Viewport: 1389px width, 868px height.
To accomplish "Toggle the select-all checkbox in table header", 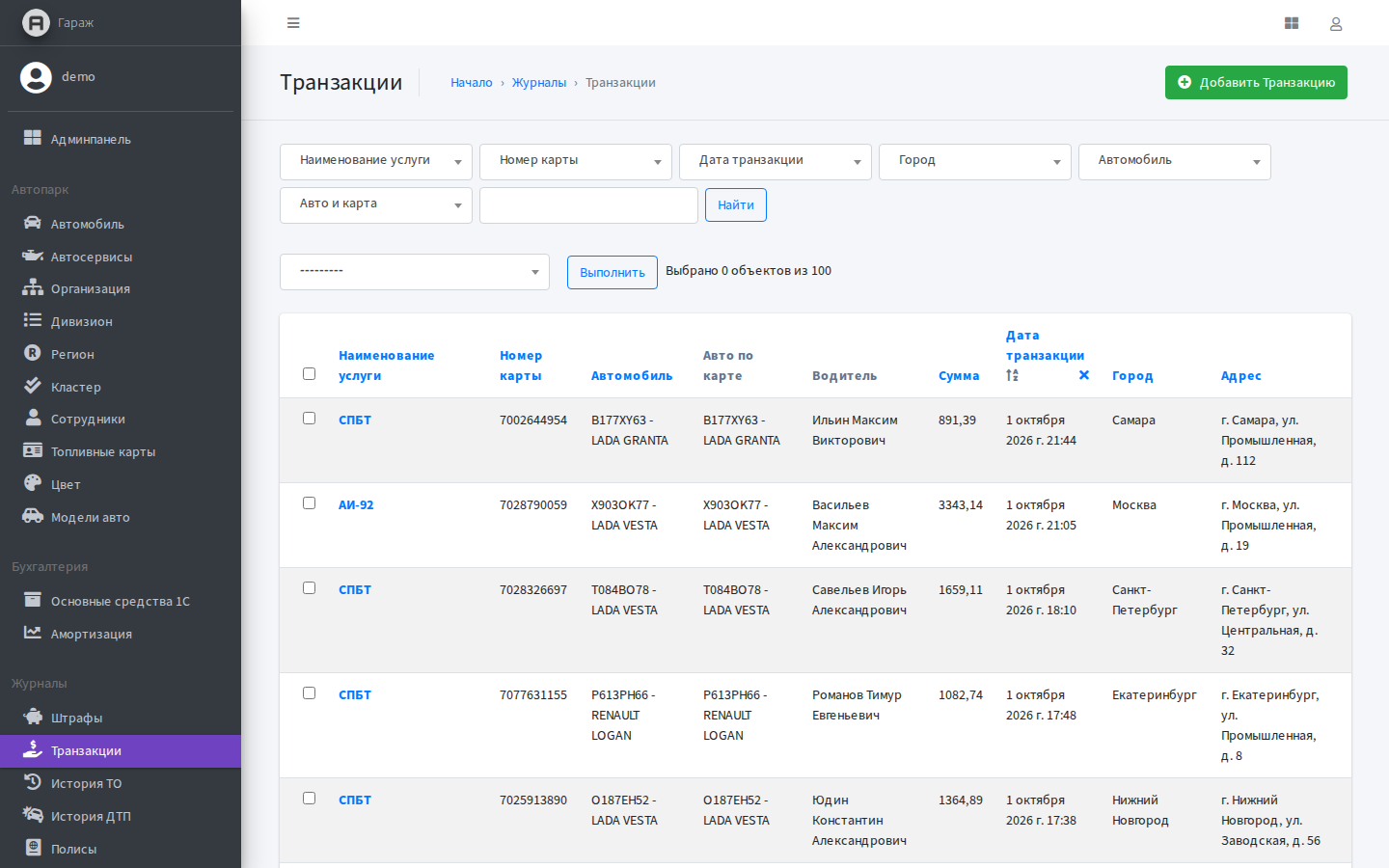I will tap(309, 374).
